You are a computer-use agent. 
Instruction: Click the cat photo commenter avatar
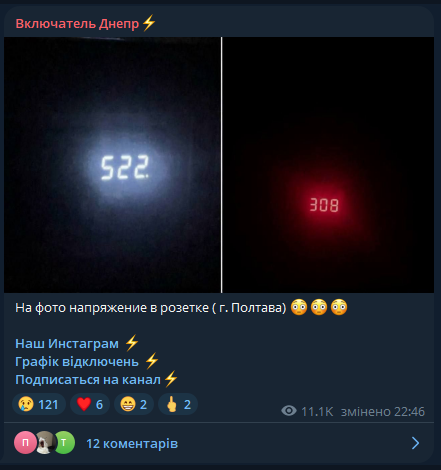point(45,443)
